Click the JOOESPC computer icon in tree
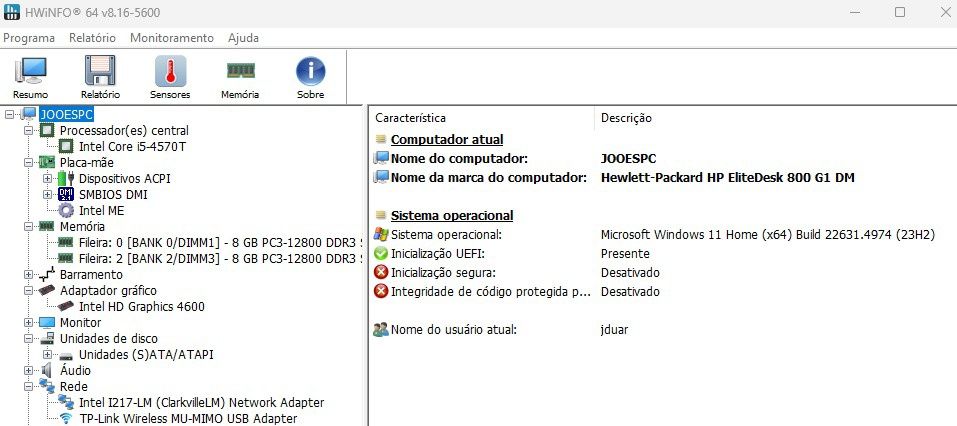Viewport: 957px width, 426px height. (29, 114)
